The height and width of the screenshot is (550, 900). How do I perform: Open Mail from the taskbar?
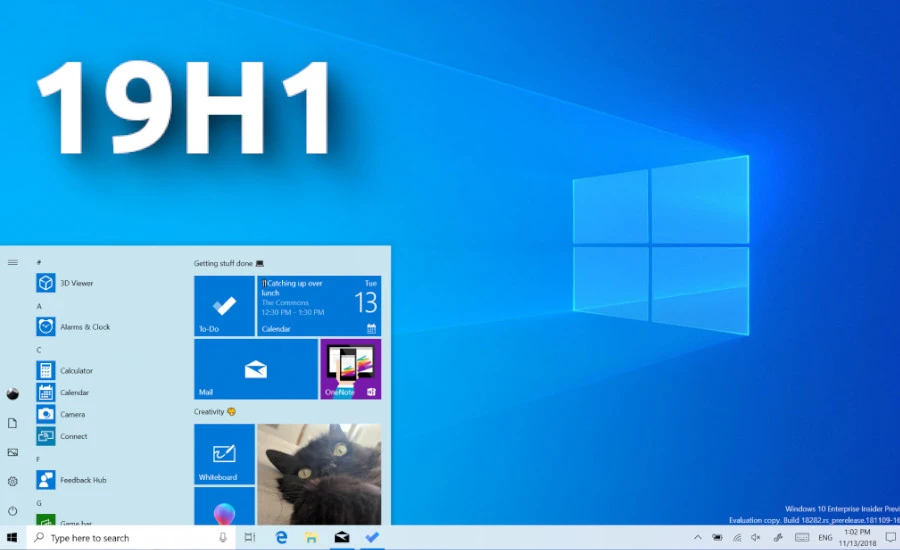pos(342,538)
